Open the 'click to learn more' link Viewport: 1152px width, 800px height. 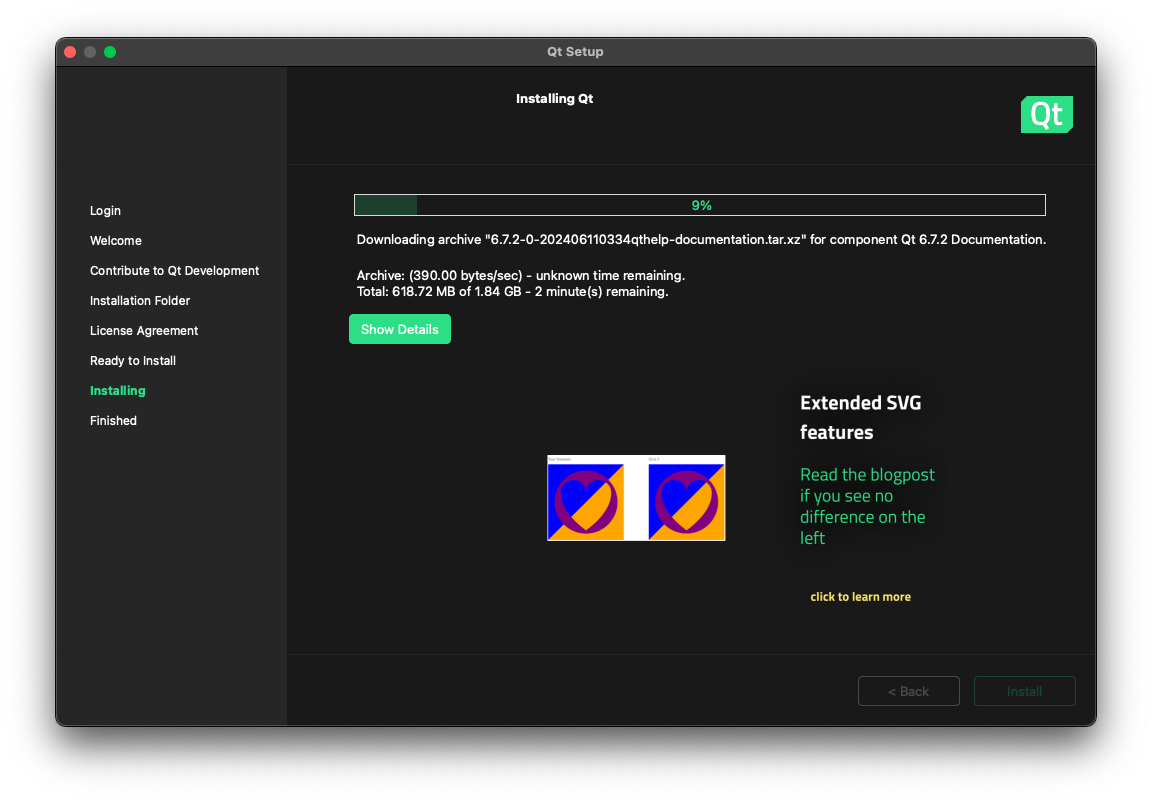coord(860,597)
